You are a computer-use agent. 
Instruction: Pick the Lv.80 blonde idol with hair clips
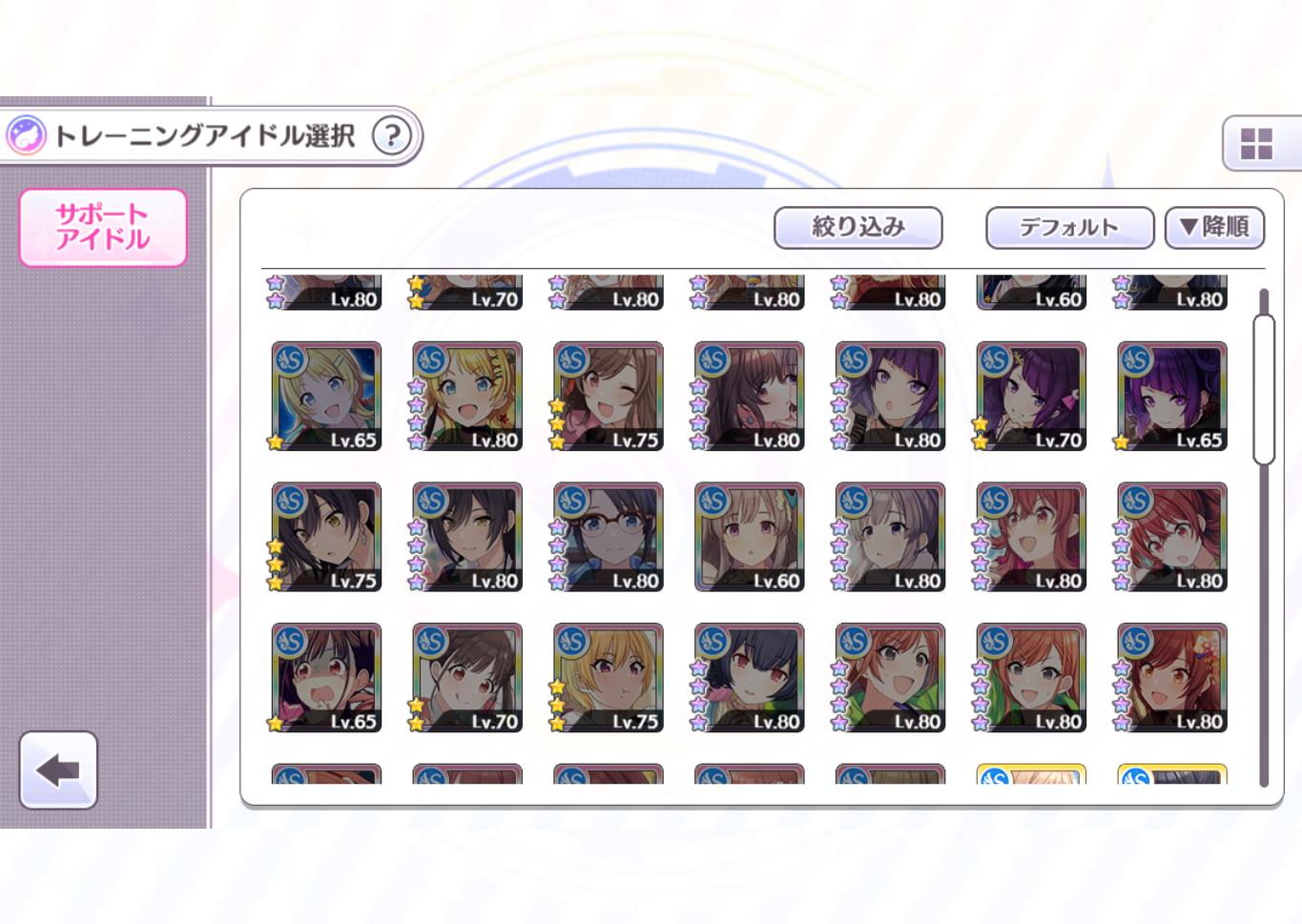(x=467, y=396)
